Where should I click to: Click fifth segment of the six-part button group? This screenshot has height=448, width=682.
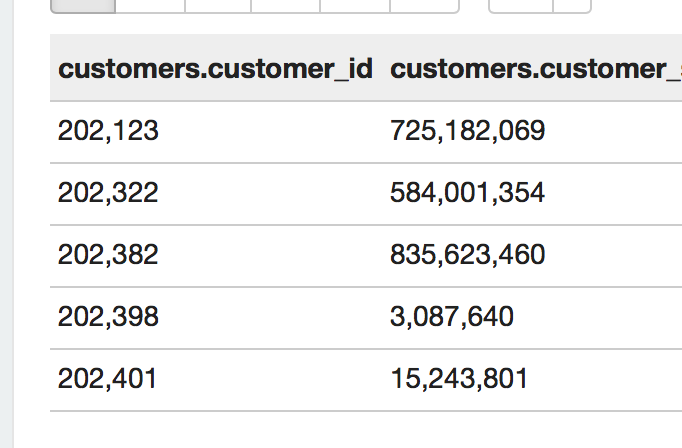point(354,5)
